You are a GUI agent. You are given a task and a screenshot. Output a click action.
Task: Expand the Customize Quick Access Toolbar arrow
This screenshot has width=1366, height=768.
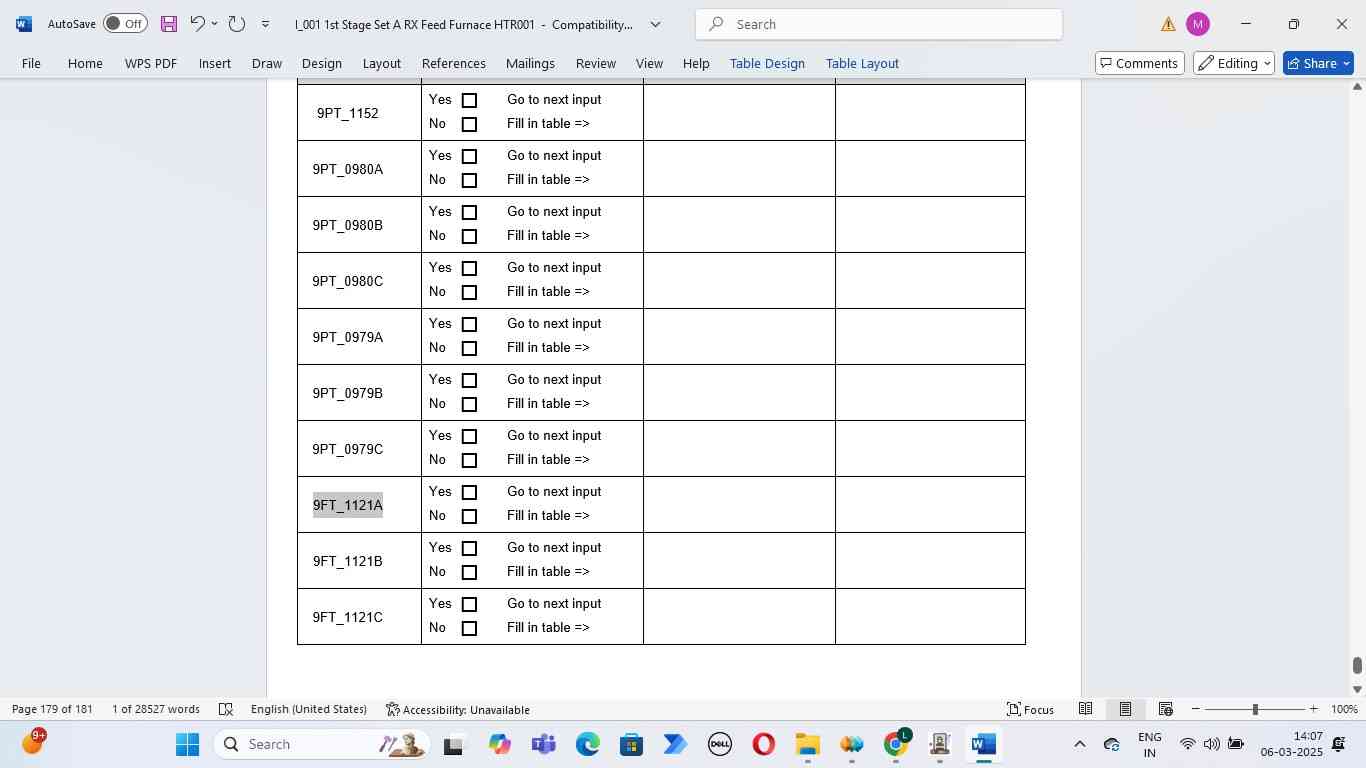[265, 24]
